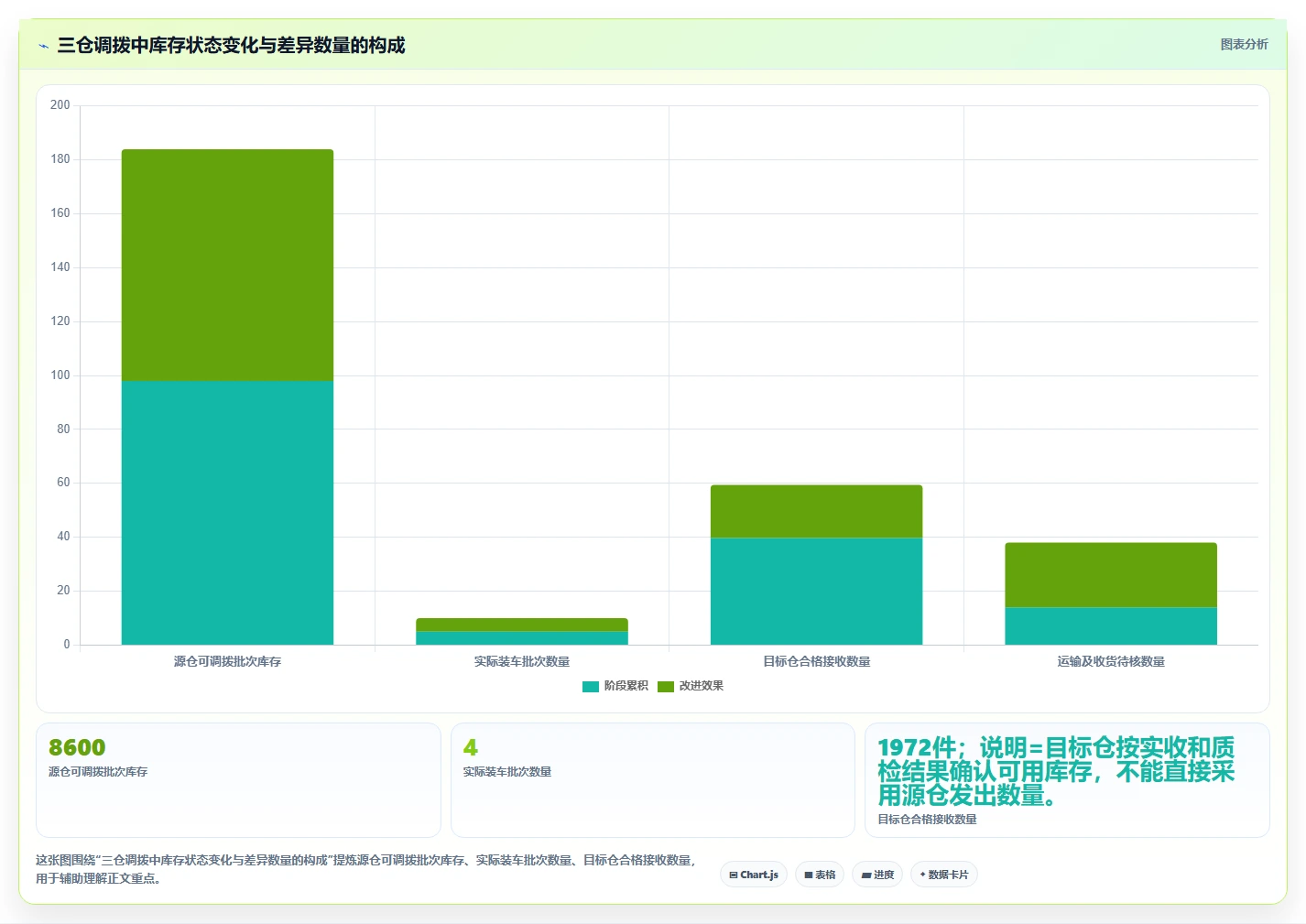Image resolution: width=1306 pixels, height=924 pixels.
Task: Click the 图表分析 label in the header
Action: pos(1244,44)
